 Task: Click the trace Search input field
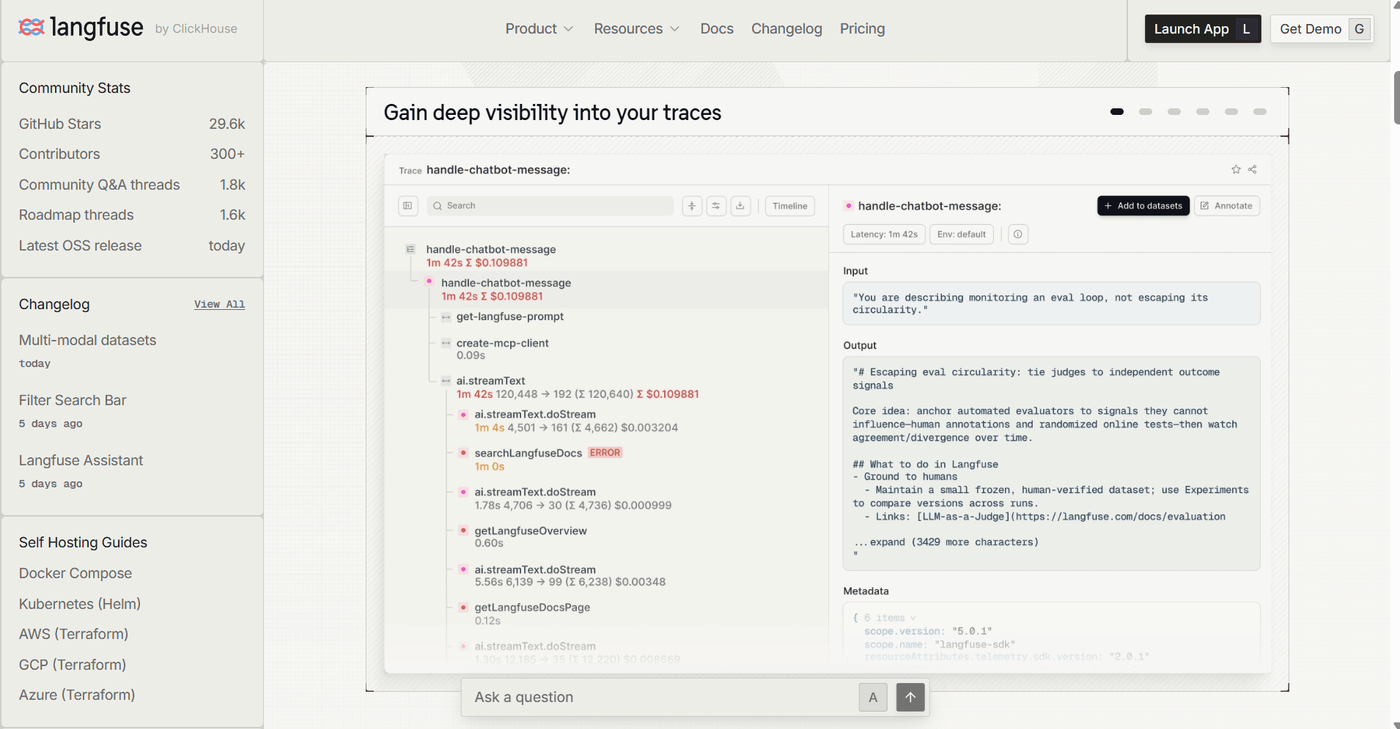click(x=550, y=206)
